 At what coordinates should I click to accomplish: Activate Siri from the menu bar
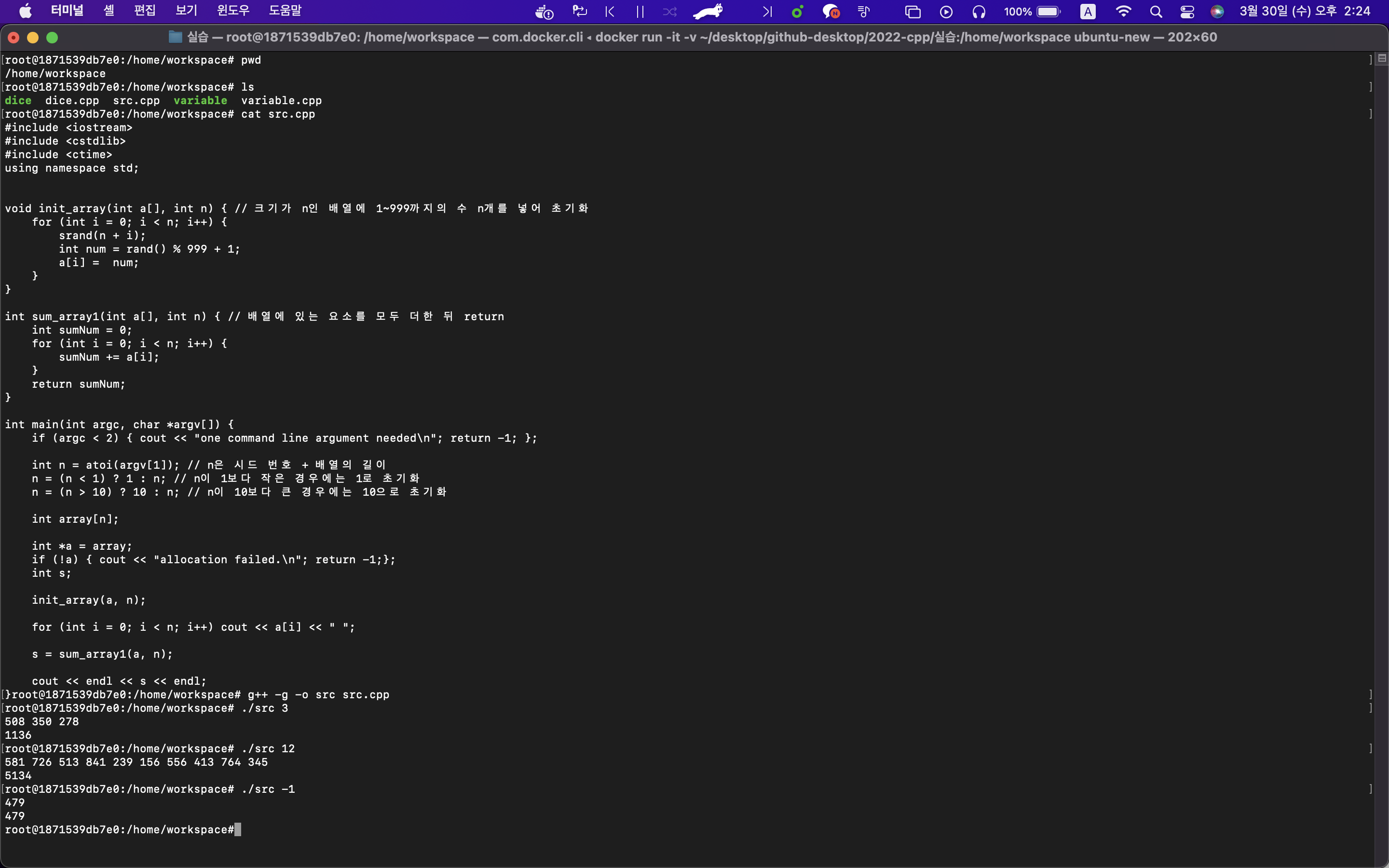click(x=1217, y=12)
